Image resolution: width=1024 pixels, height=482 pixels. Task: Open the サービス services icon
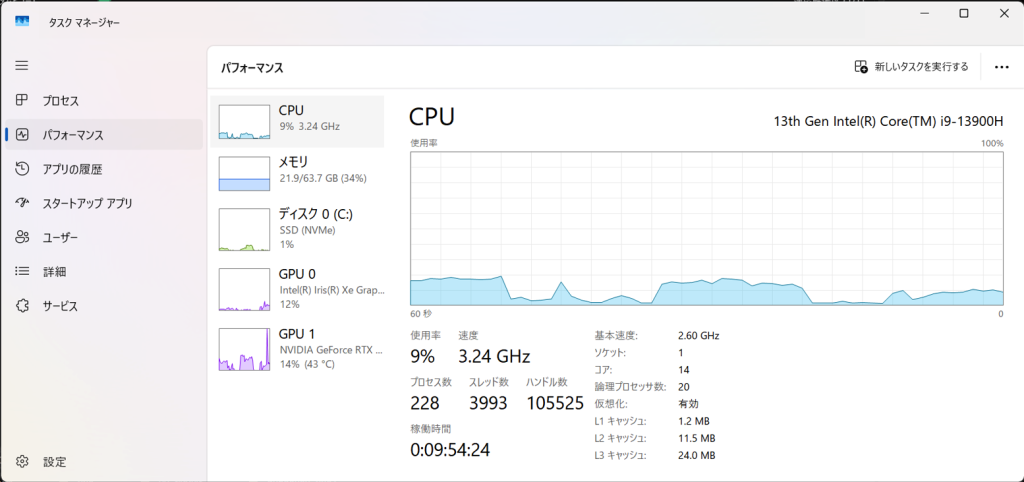(x=22, y=306)
